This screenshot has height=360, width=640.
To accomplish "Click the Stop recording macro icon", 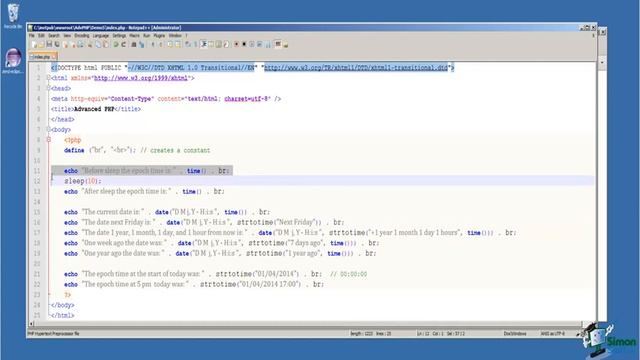I will tap(244, 44).
